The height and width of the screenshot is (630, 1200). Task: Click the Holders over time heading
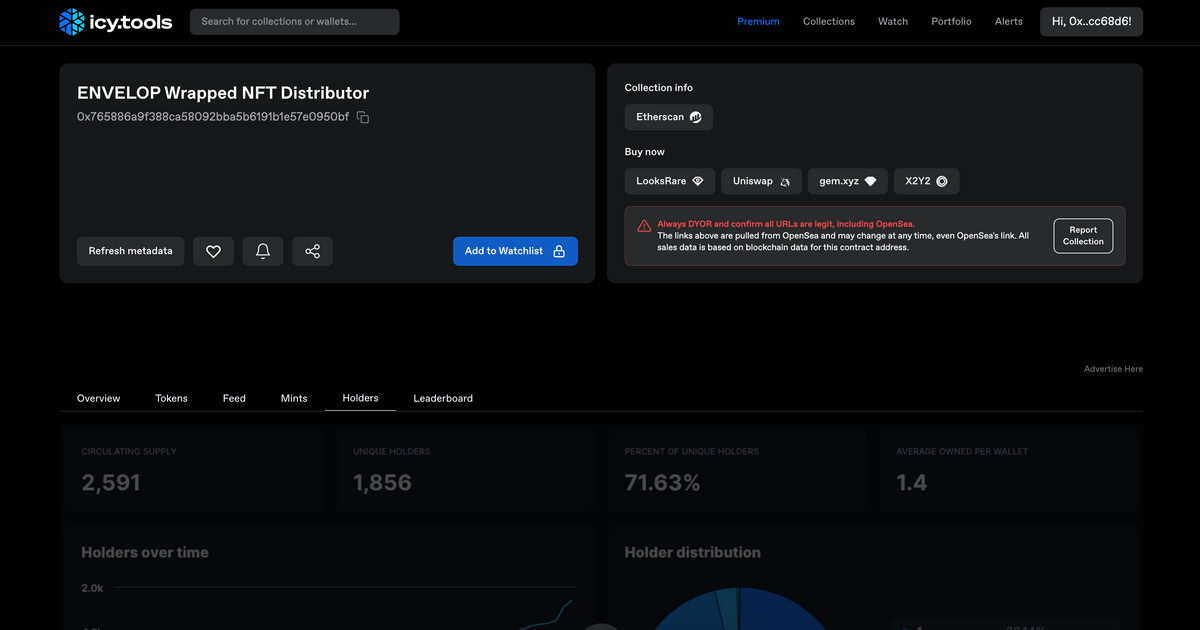(x=145, y=552)
